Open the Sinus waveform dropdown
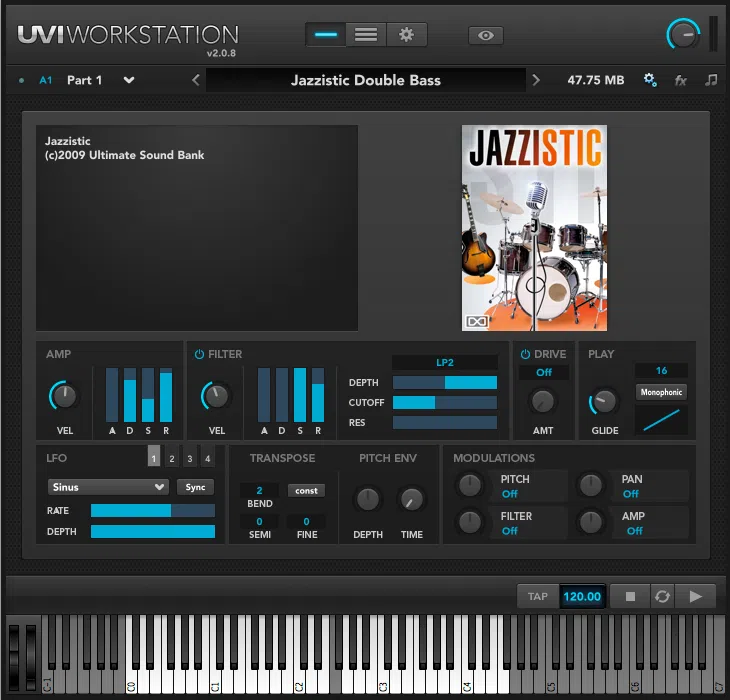This screenshot has height=700, width=730. click(108, 487)
